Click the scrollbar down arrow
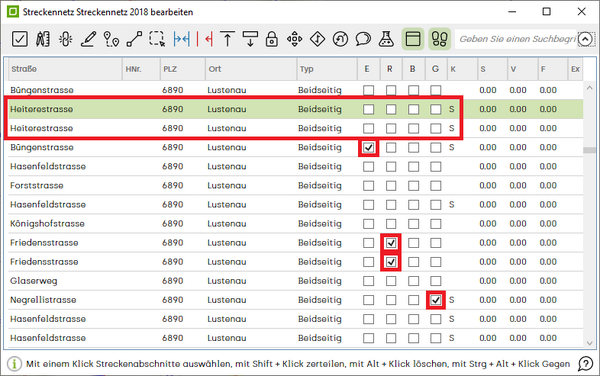 [x=589, y=343]
